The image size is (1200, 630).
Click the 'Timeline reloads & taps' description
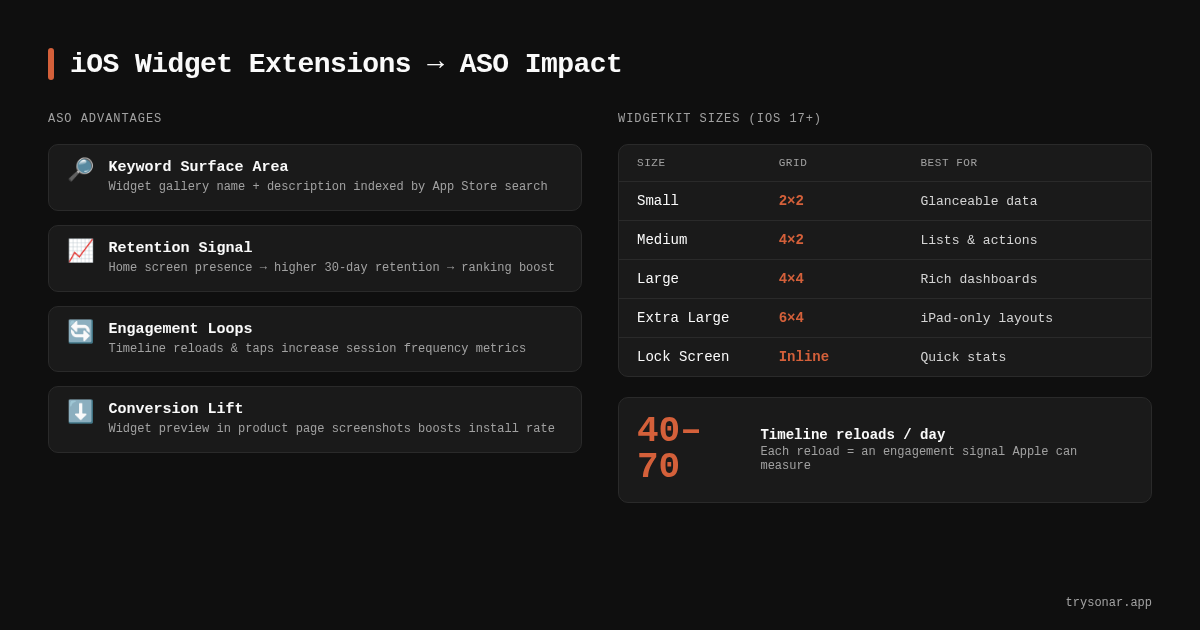tap(317, 349)
